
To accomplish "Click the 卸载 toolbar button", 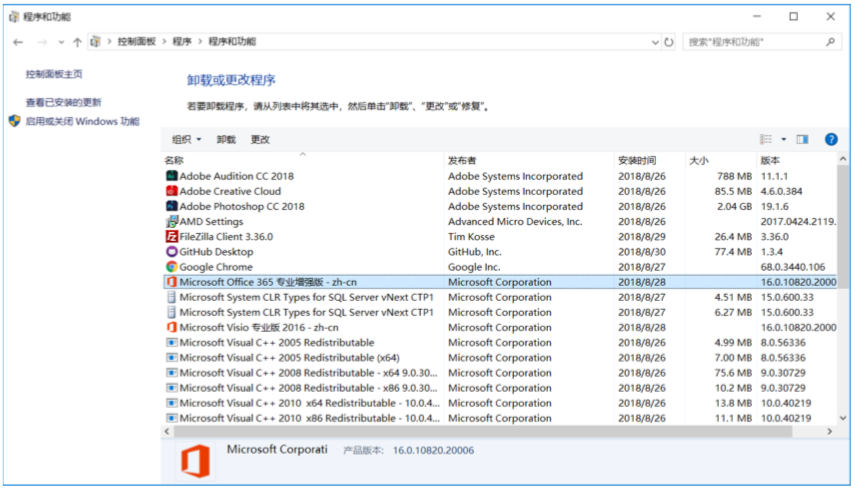I will click(x=227, y=140).
